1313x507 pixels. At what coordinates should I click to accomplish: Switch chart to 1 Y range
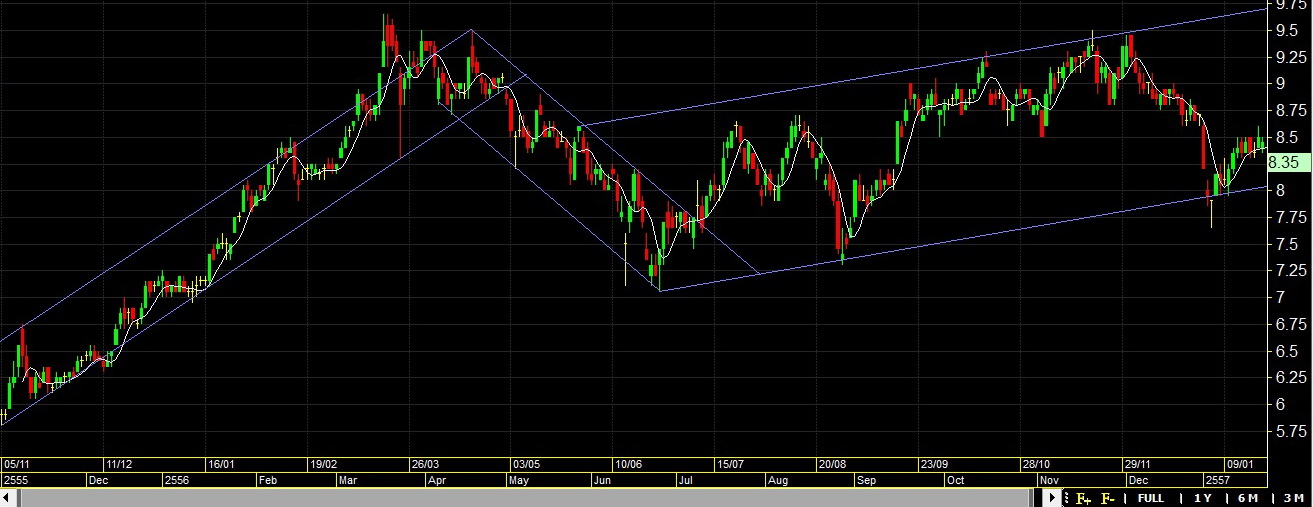point(1202,498)
